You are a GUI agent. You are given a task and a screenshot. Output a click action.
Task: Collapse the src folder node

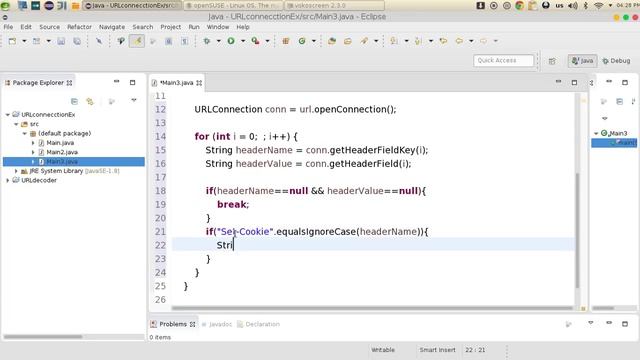16,124
